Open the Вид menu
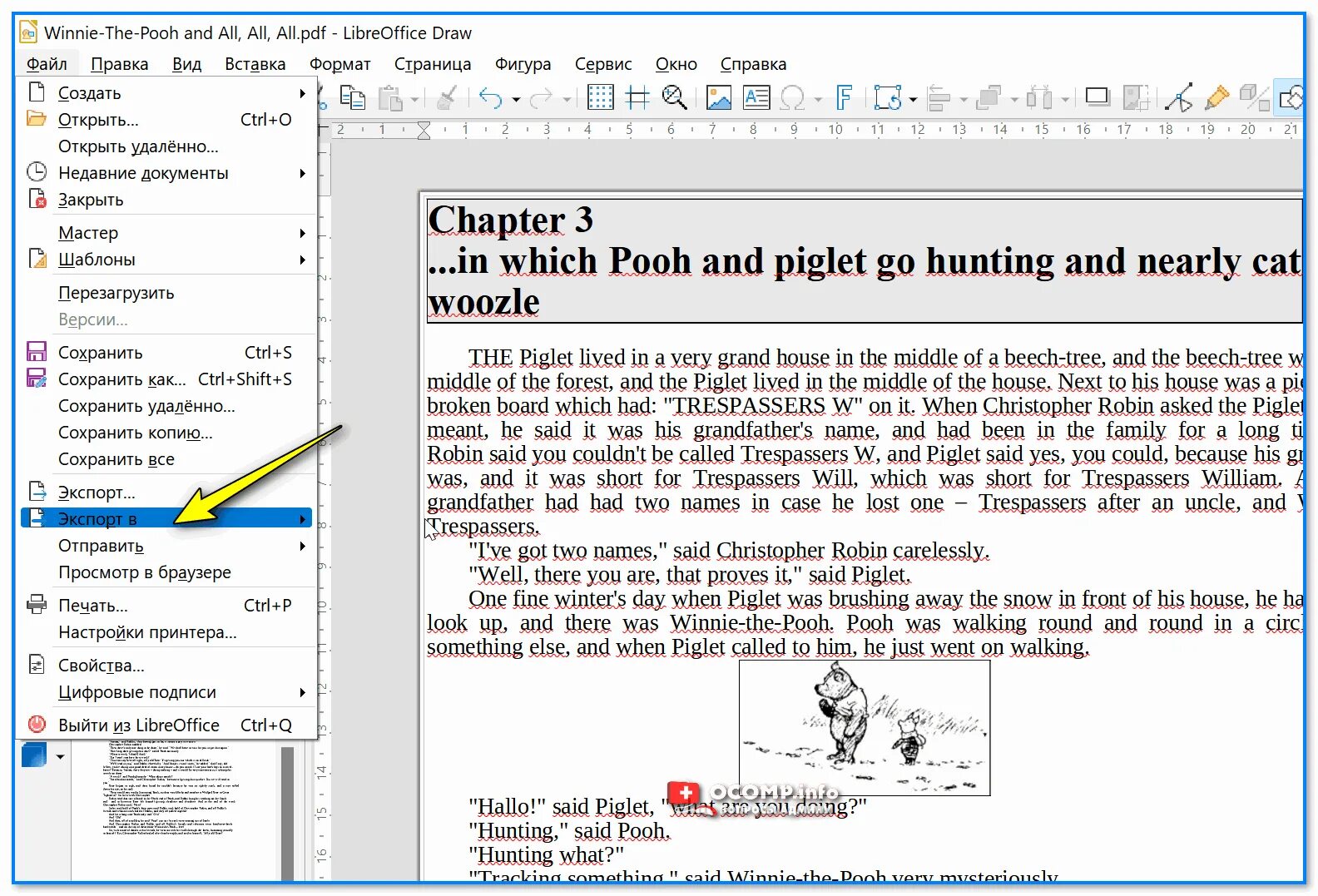This screenshot has width=1318, height=896. (187, 64)
